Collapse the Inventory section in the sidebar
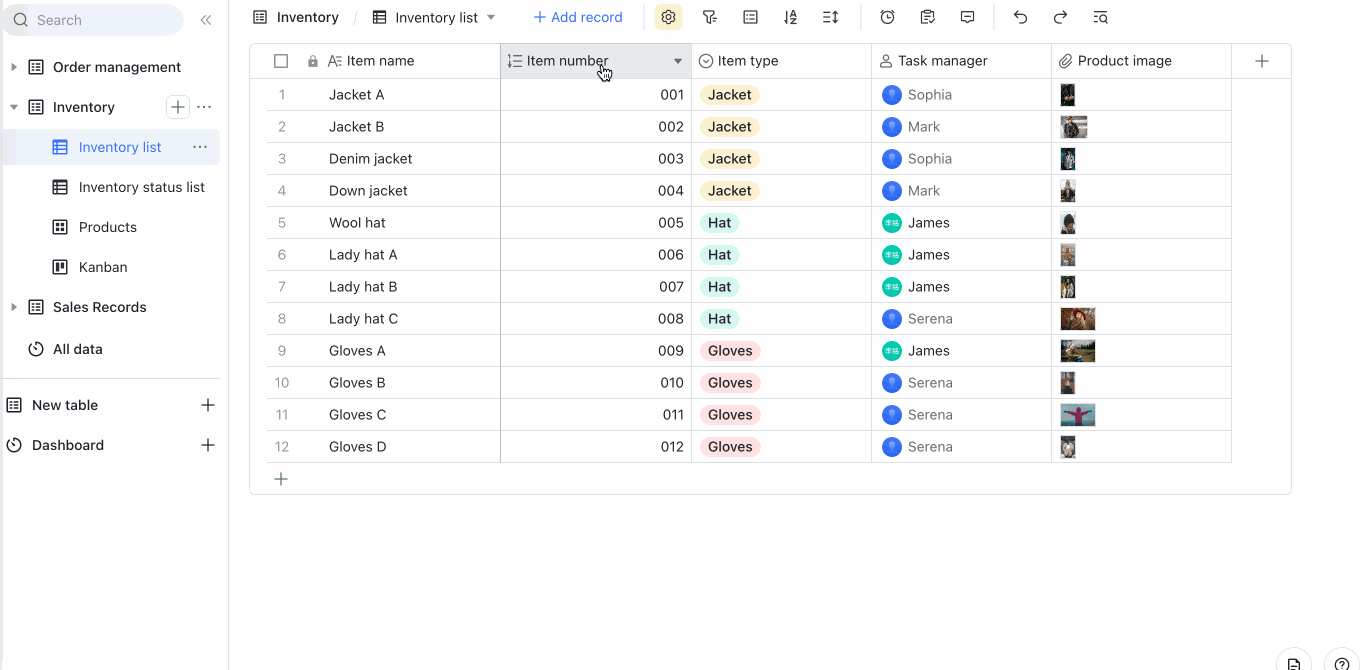The image size is (1368, 670). (x=15, y=107)
